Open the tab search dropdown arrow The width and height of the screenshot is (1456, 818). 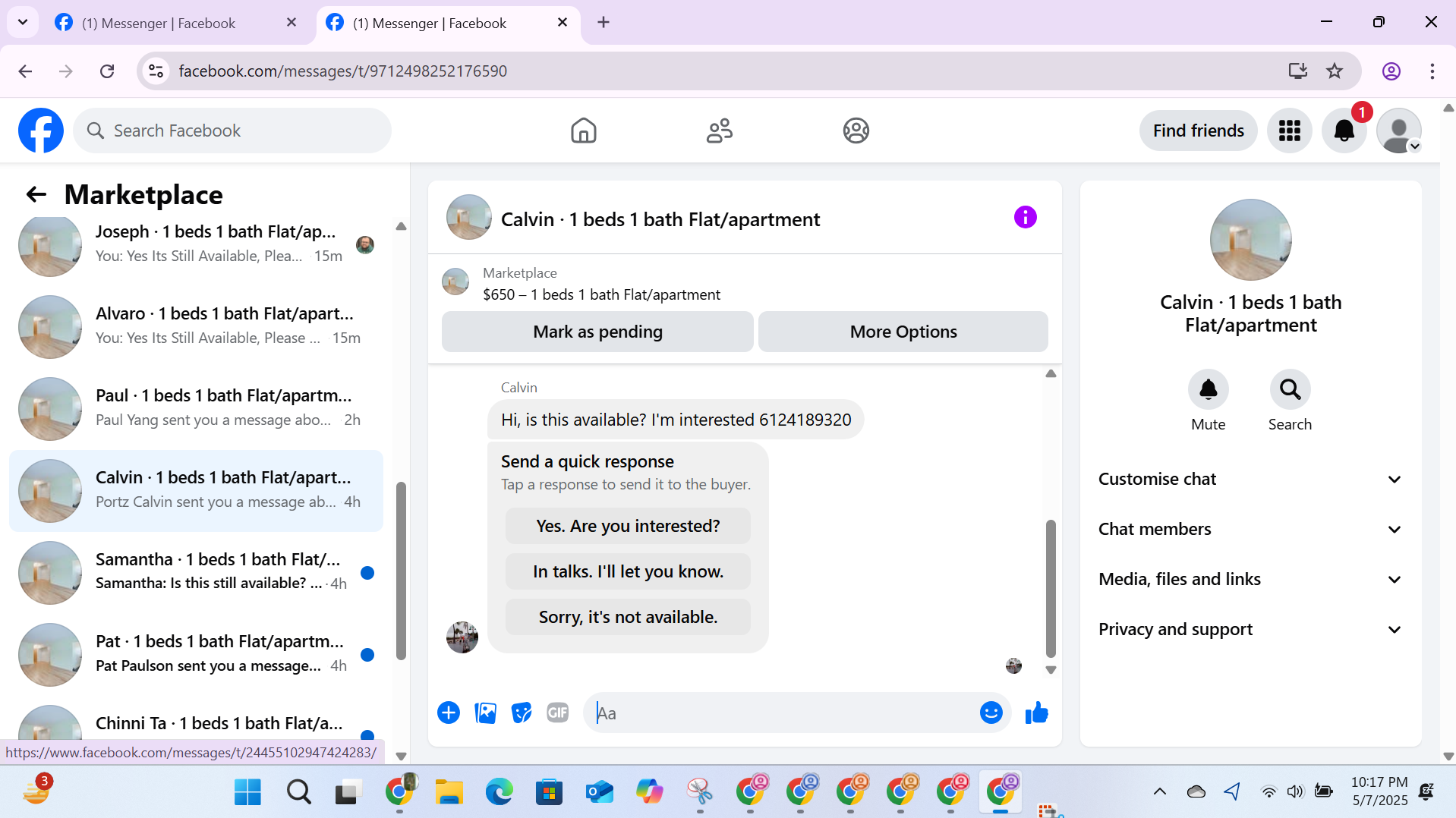click(x=23, y=22)
